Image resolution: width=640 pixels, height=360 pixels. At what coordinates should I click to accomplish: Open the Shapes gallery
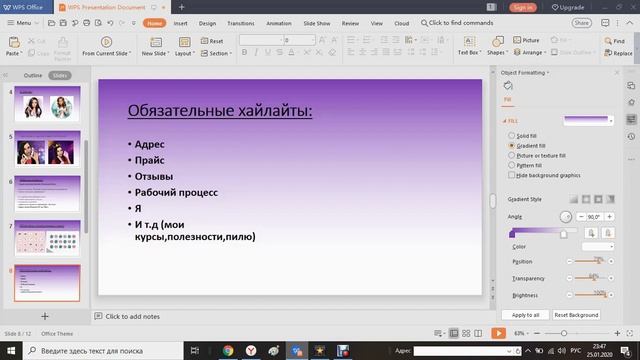tap(497, 47)
